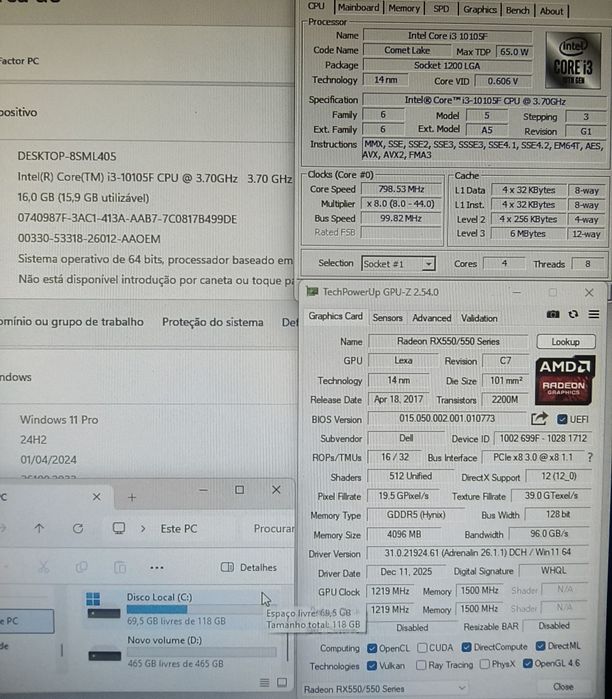
Task: Click the Copy icon in Explorer toolbar
Action: [x=81, y=567]
